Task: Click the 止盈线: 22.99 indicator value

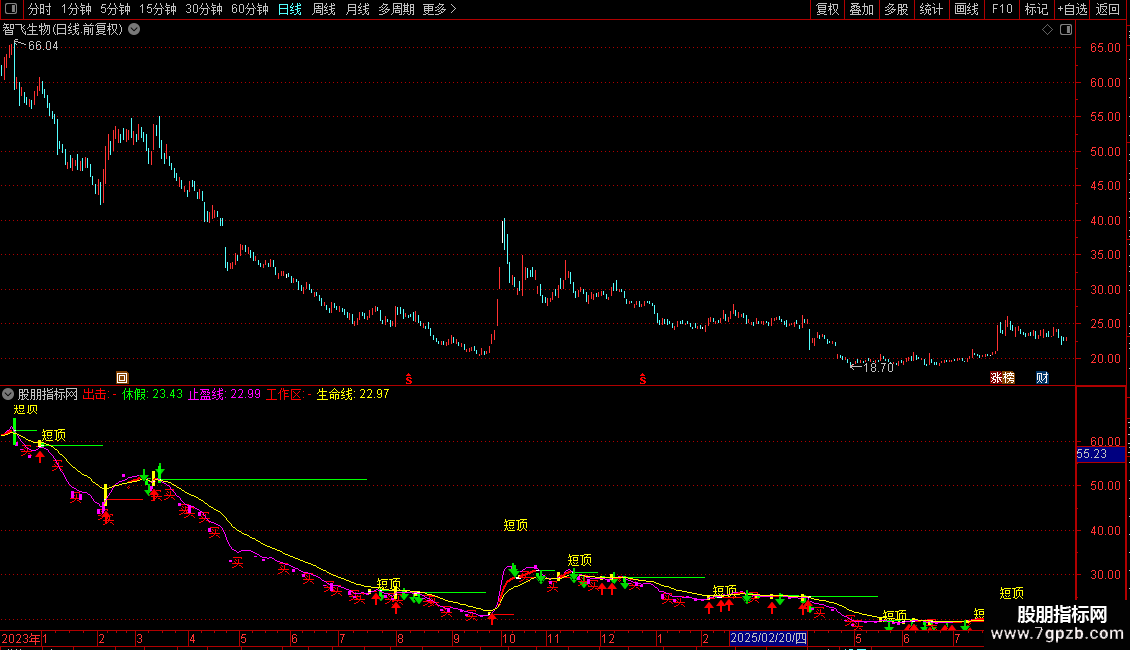Action: (x=224, y=394)
